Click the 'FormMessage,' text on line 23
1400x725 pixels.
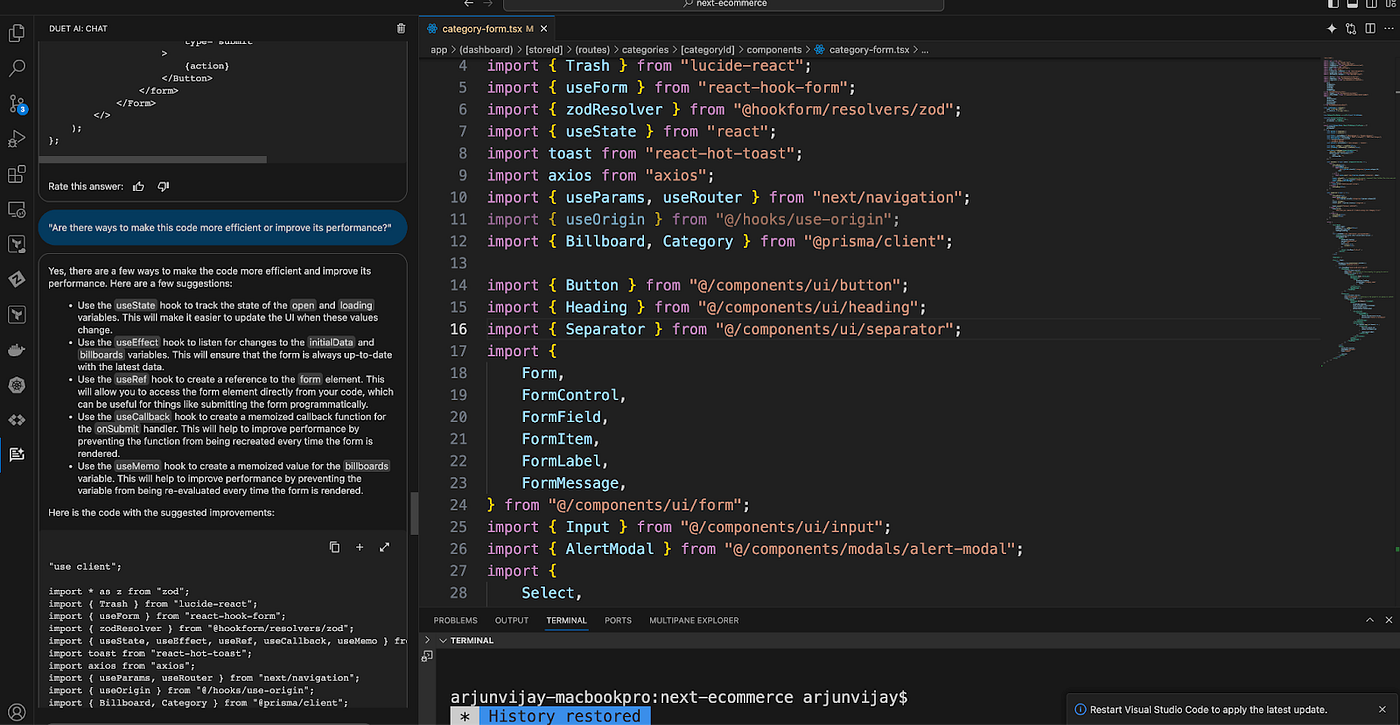[x=574, y=483]
